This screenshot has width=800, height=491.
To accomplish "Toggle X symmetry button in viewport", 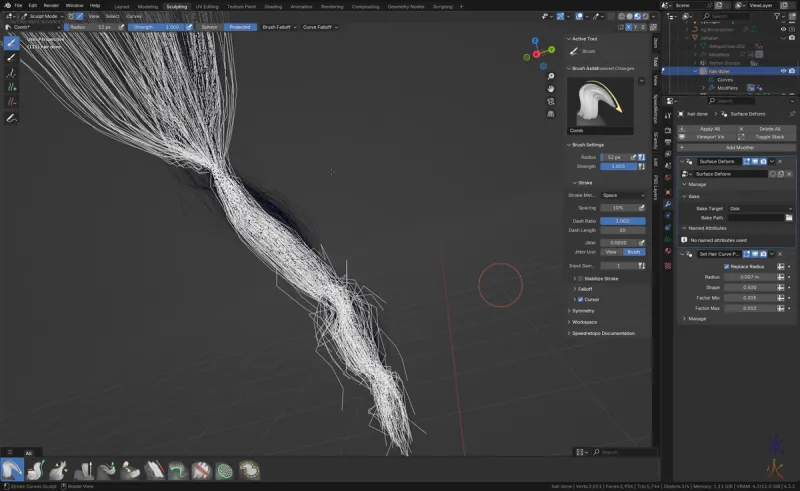I will tap(629, 27).
